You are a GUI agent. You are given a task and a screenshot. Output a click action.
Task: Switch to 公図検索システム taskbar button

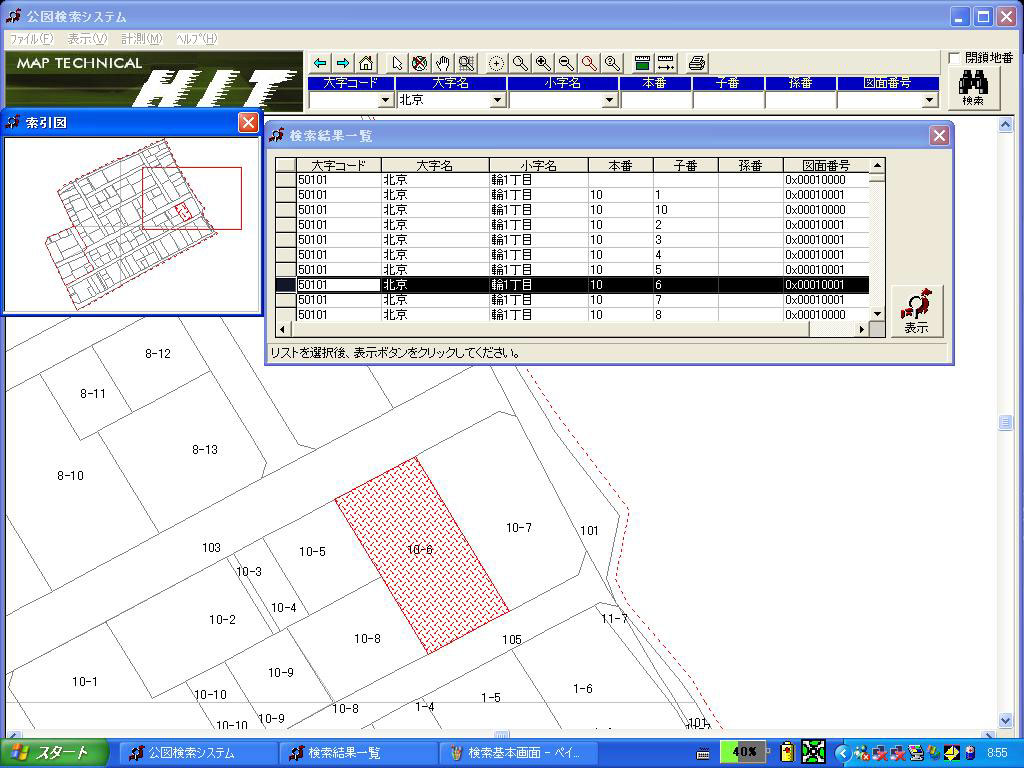pyautogui.click(x=199, y=754)
